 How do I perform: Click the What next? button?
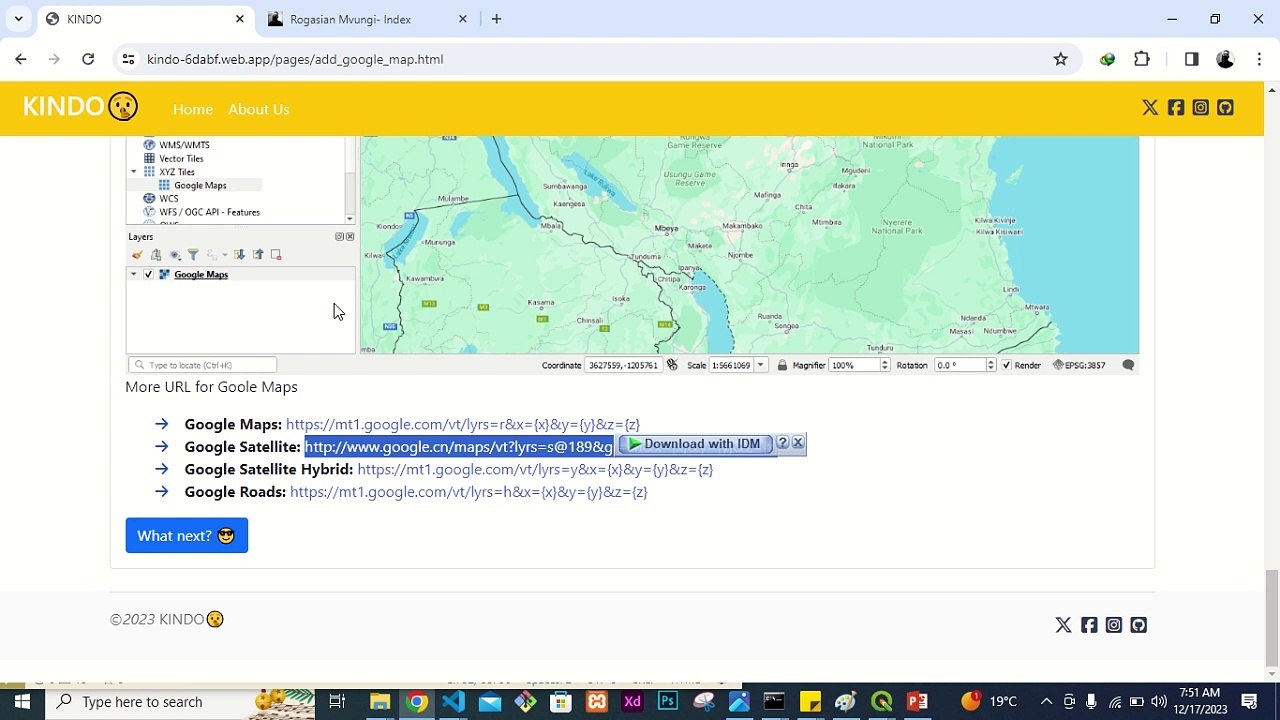coord(187,535)
